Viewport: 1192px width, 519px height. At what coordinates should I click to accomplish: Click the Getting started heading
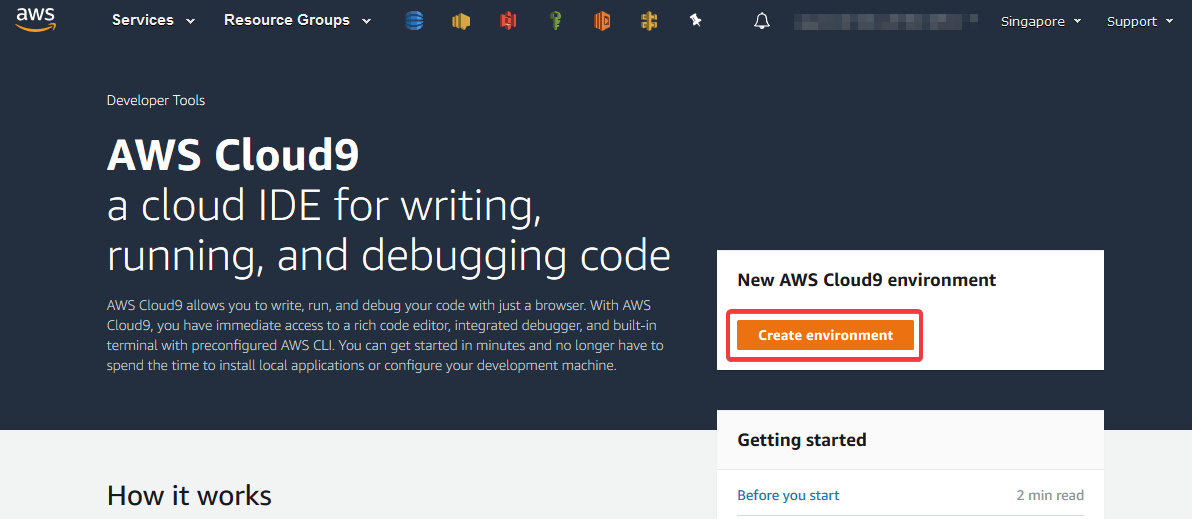(802, 439)
